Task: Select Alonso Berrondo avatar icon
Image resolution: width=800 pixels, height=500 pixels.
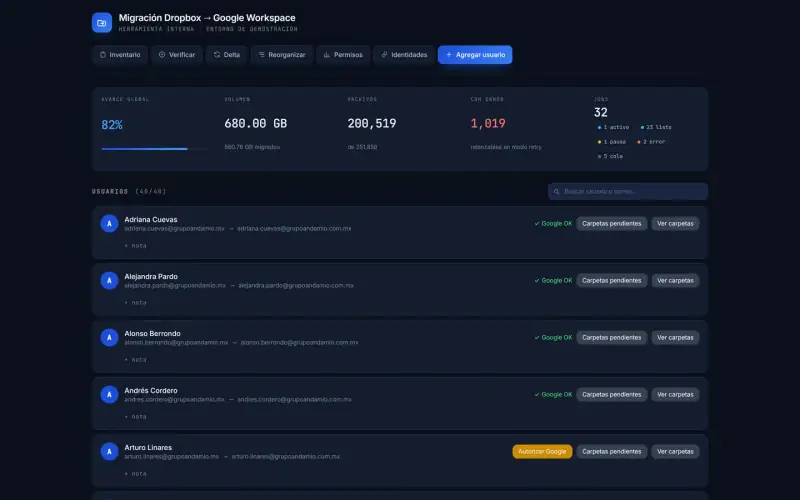Action: (109, 337)
